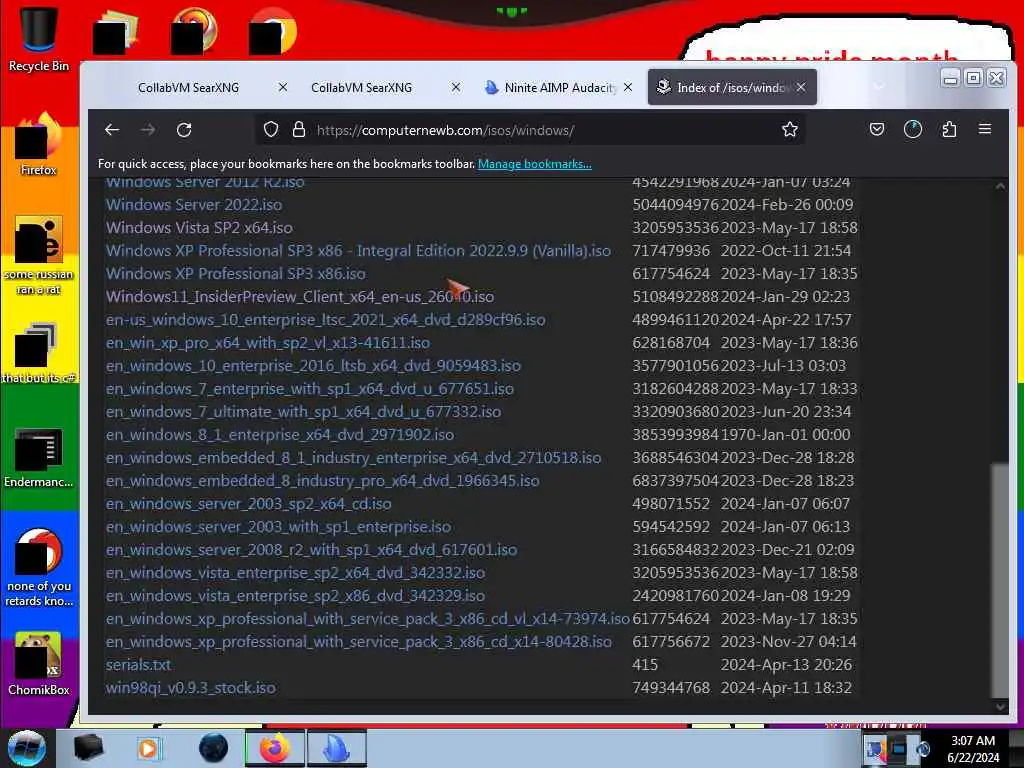Open the Recycle Bin desktop icon
Viewport: 1024px width, 768px height.
38,37
